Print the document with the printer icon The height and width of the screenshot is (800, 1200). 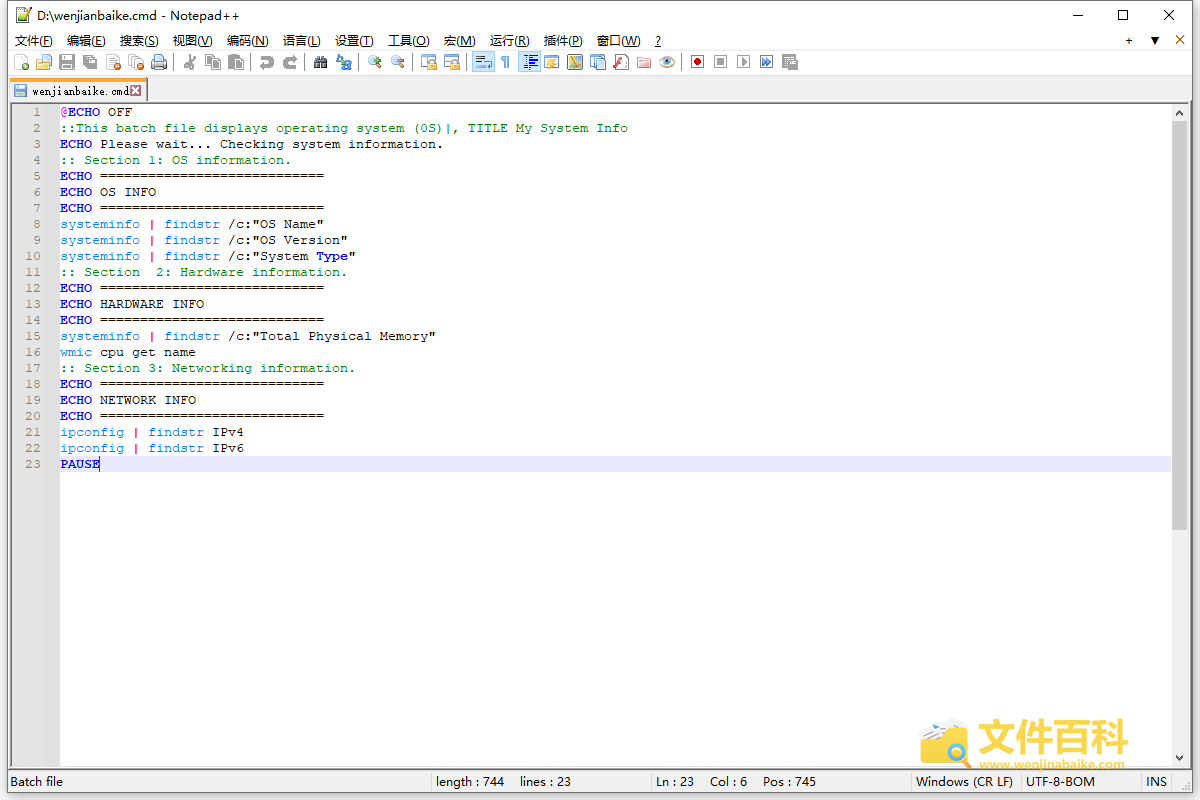pyautogui.click(x=159, y=62)
